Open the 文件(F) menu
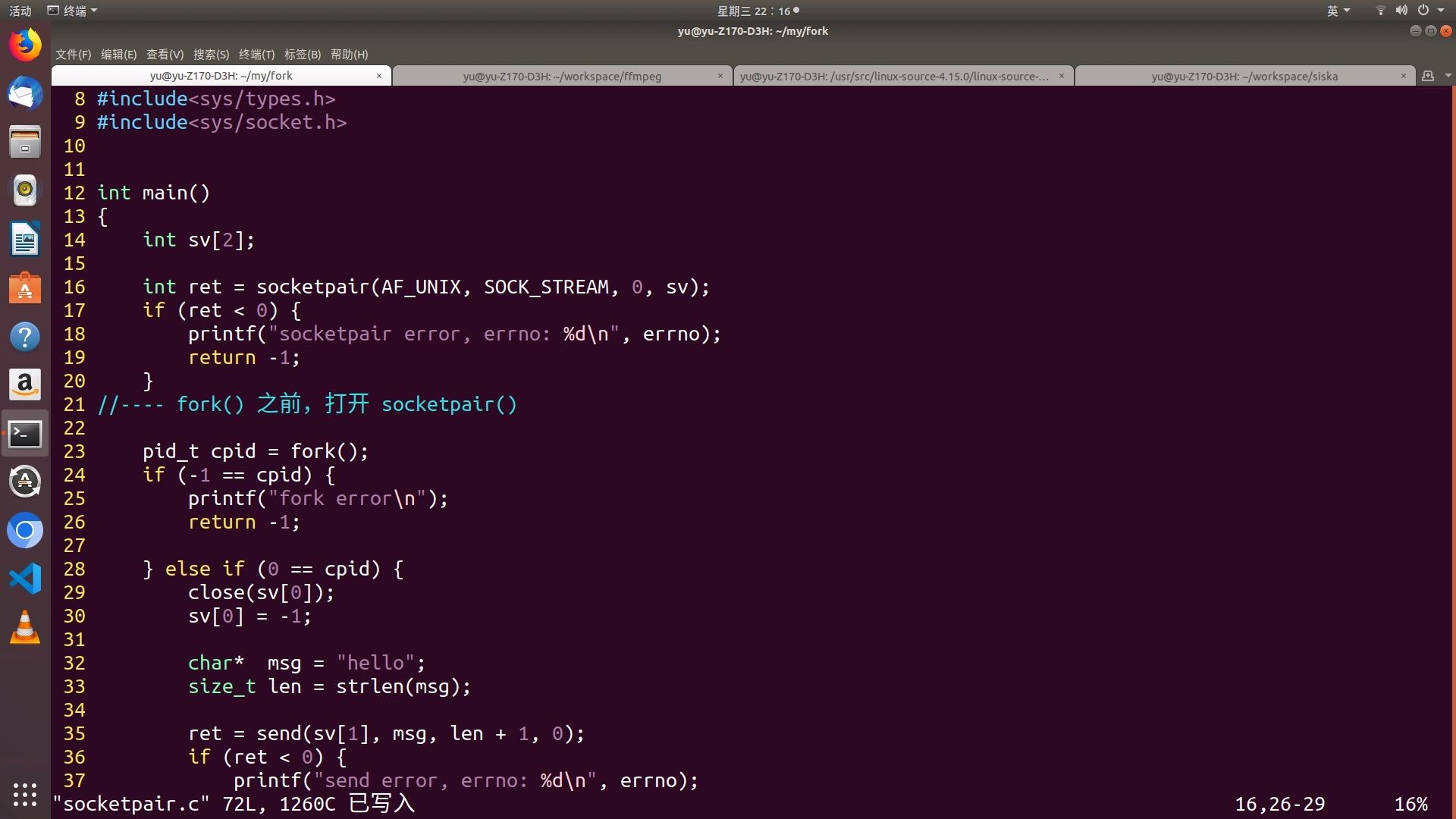This screenshot has height=819, width=1456. (x=73, y=55)
